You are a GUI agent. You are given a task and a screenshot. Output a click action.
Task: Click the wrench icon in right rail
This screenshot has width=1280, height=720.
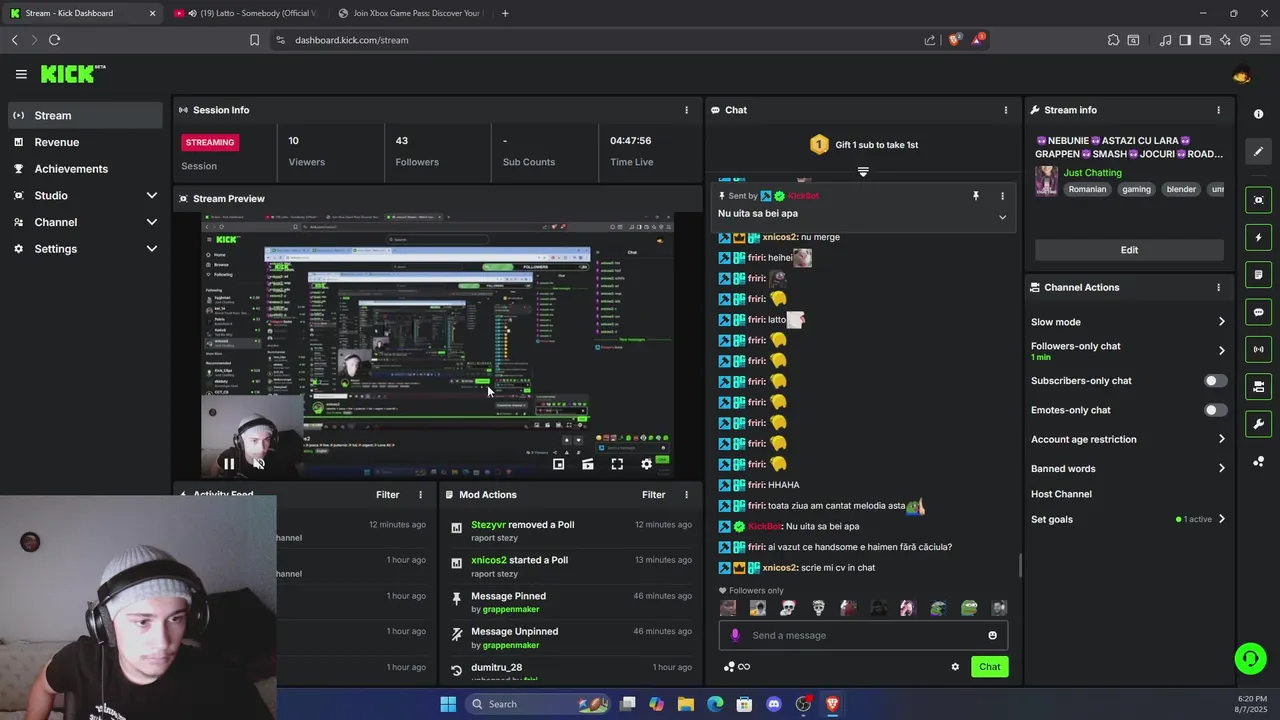point(1258,423)
